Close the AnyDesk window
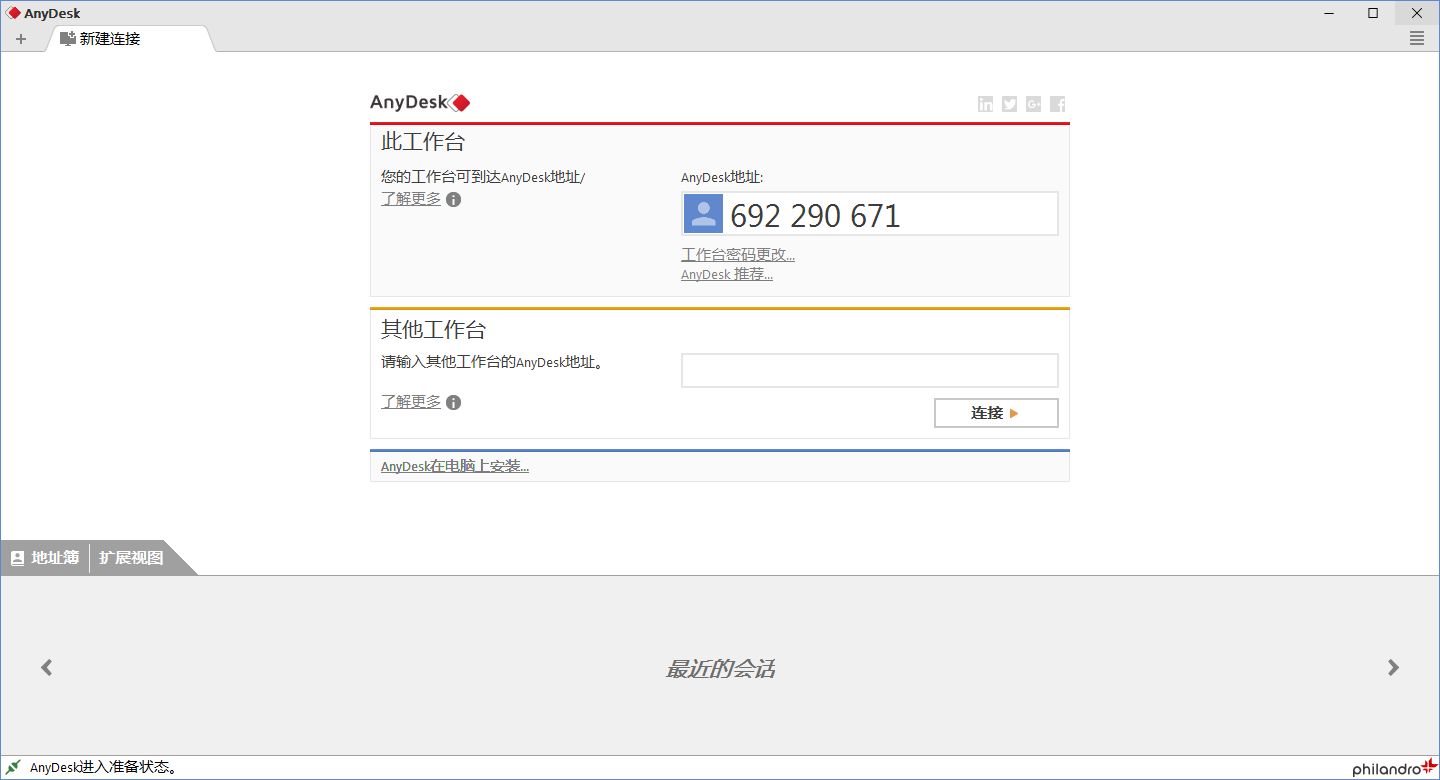Screen dimensions: 1440x780 1417,13
